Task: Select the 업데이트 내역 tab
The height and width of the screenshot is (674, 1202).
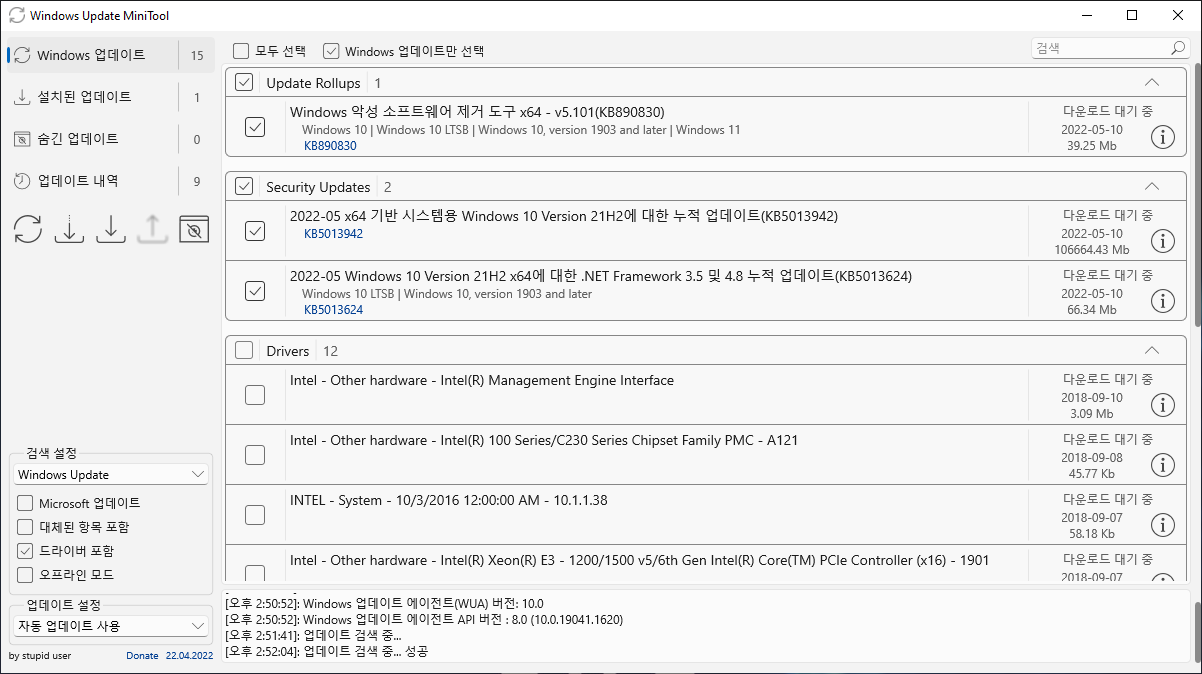Action: point(110,181)
